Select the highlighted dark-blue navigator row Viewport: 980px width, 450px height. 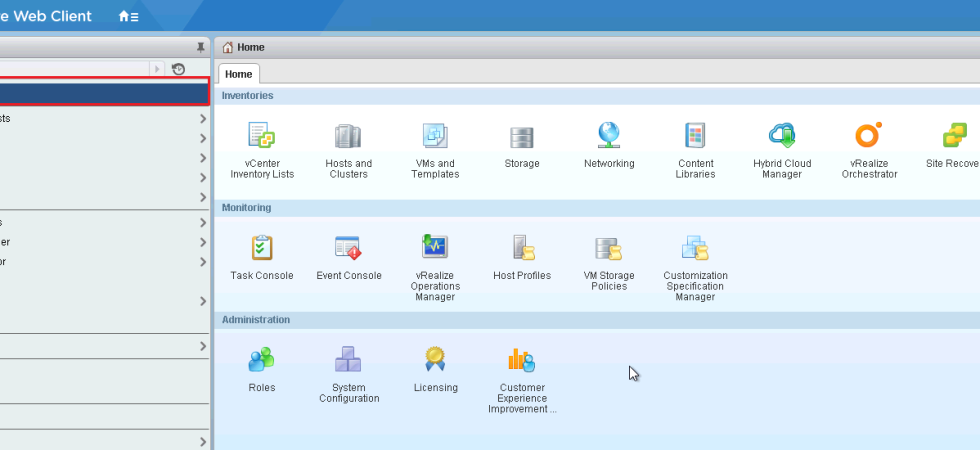pyautogui.click(x=104, y=92)
